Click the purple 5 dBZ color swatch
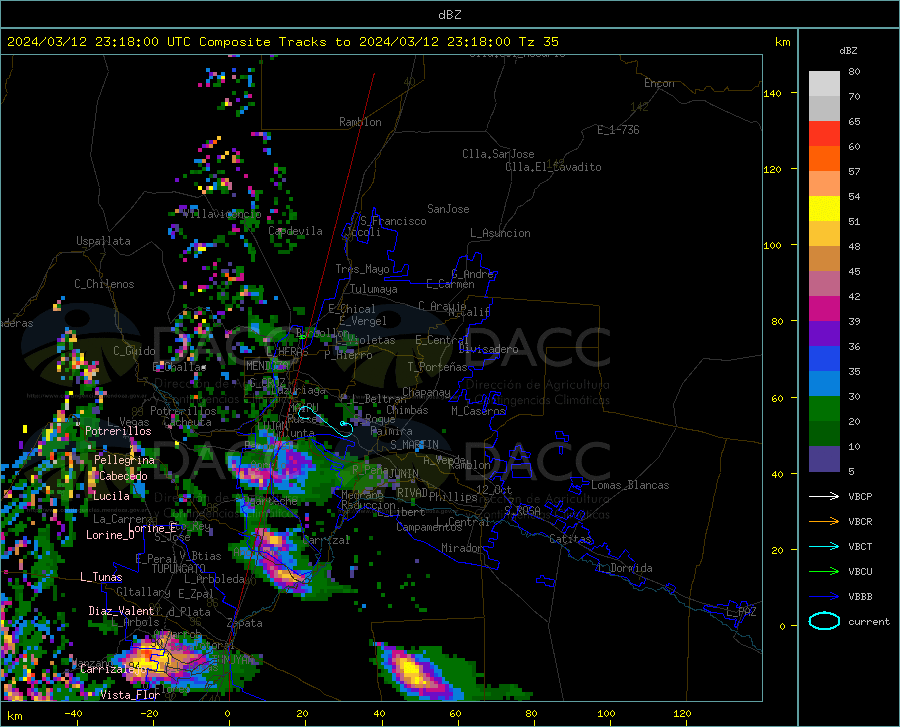This screenshot has width=900, height=727. pyautogui.click(x=824, y=459)
